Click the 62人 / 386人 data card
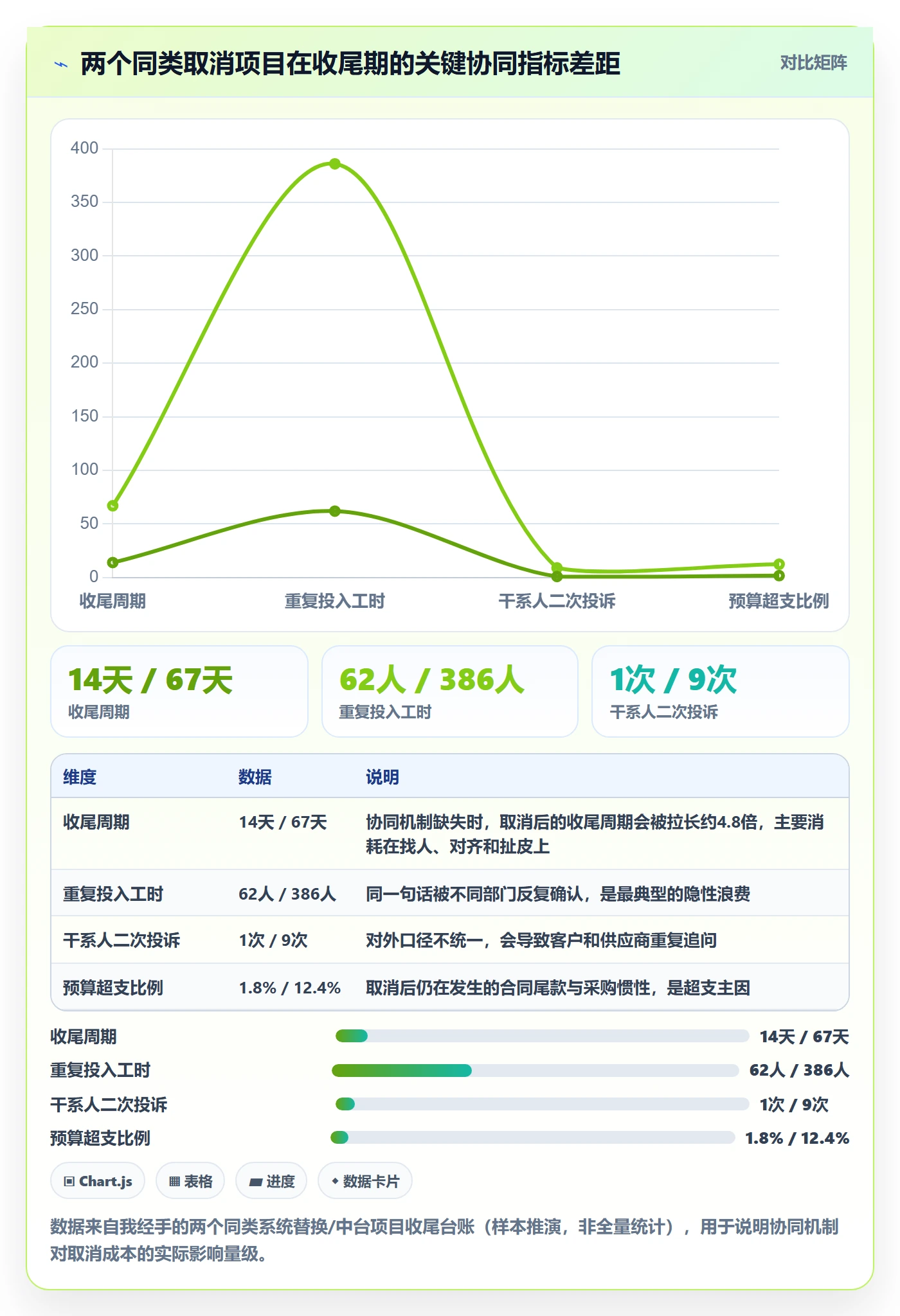 point(450,691)
